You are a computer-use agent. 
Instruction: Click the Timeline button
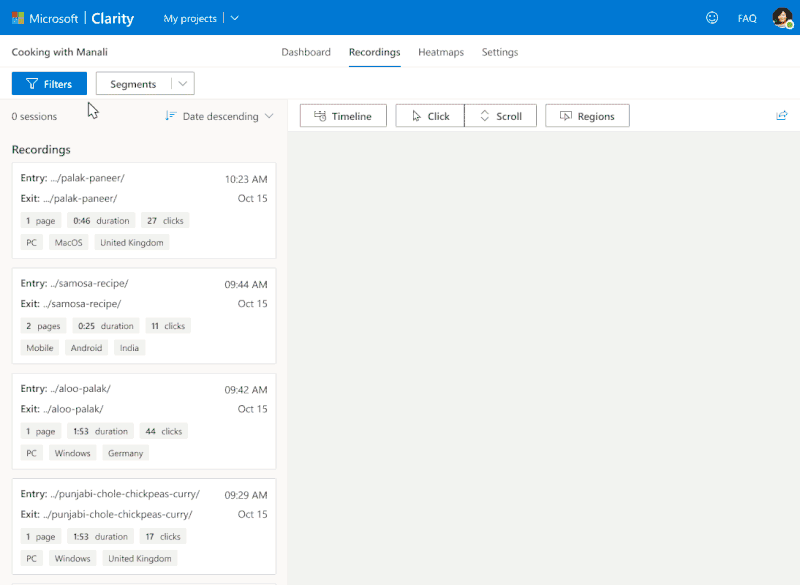click(x=343, y=116)
